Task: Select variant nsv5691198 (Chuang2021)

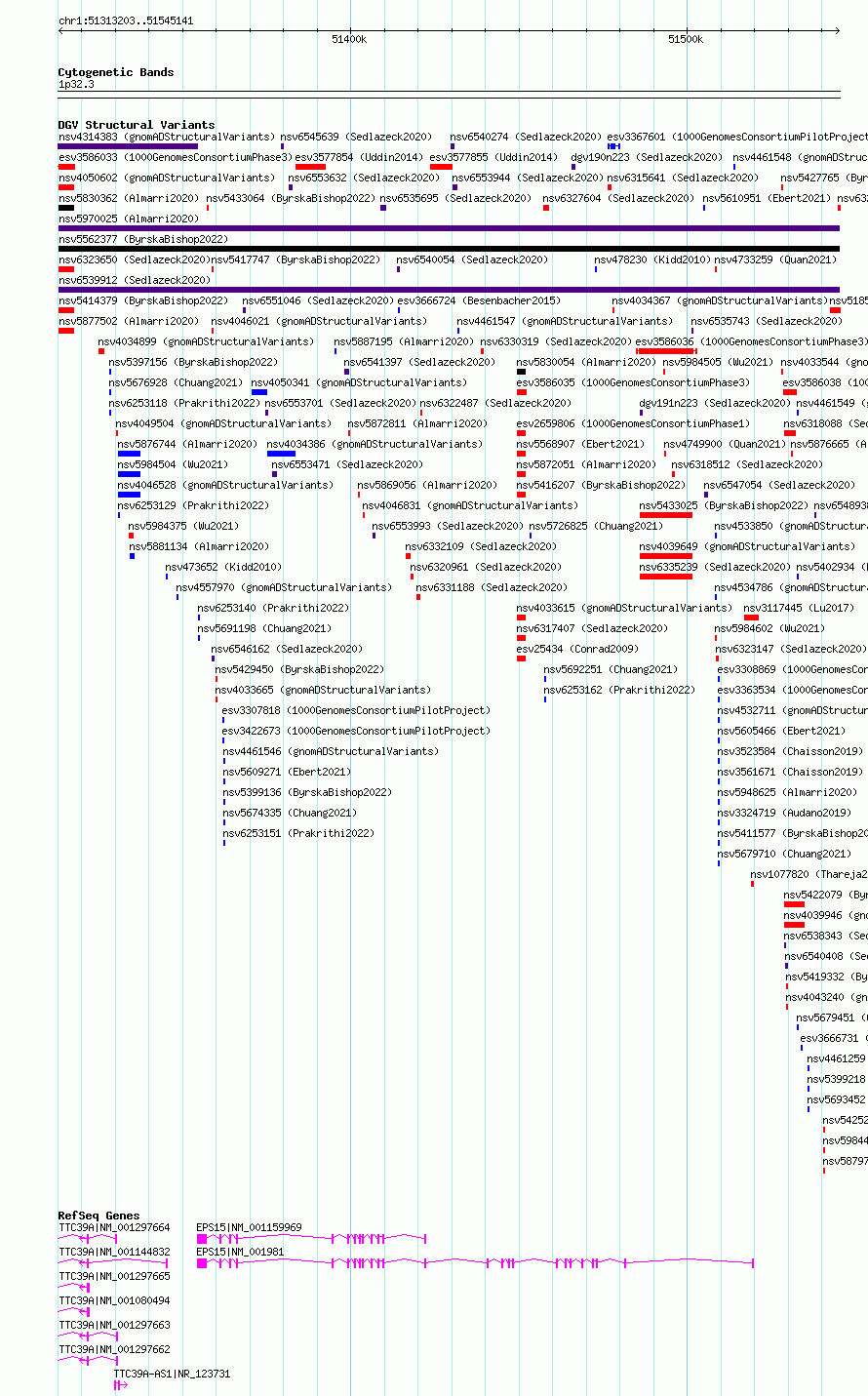Action: point(264,628)
